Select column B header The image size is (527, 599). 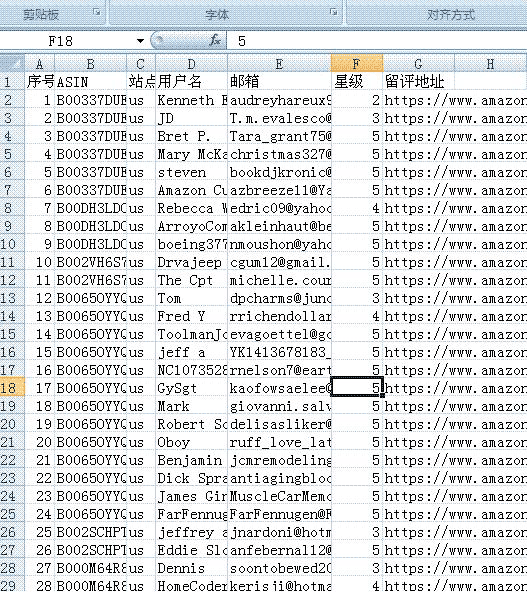click(91, 63)
